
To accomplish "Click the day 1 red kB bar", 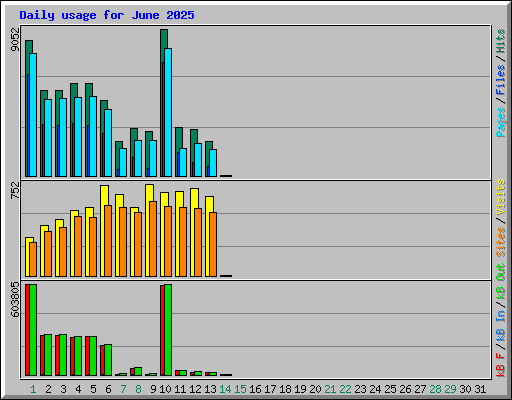I will point(27,330).
